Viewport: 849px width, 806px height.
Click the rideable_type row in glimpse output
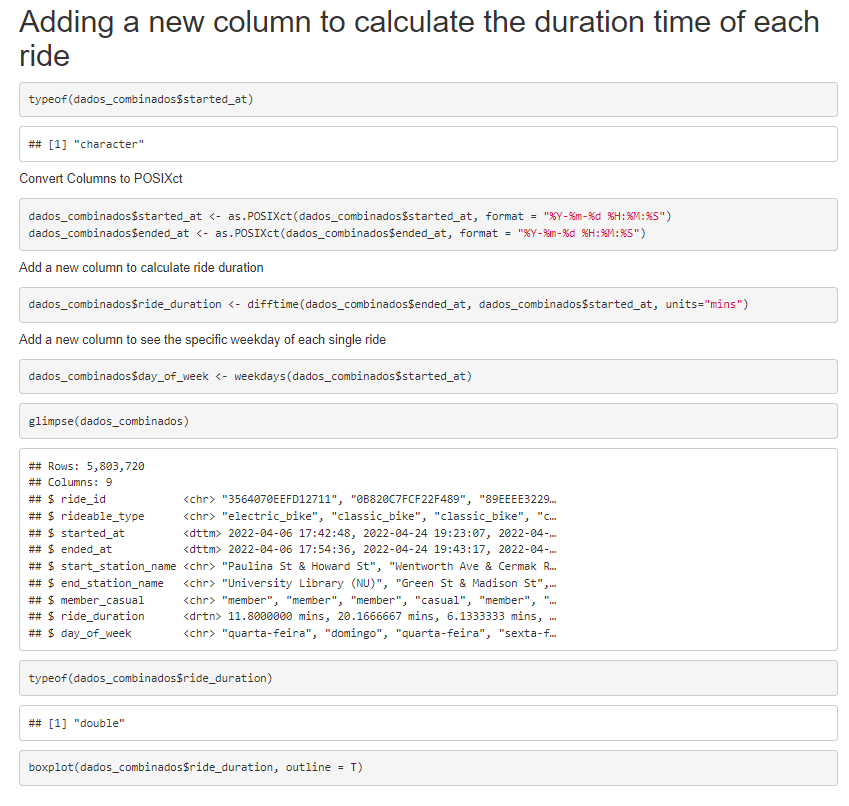point(292,516)
